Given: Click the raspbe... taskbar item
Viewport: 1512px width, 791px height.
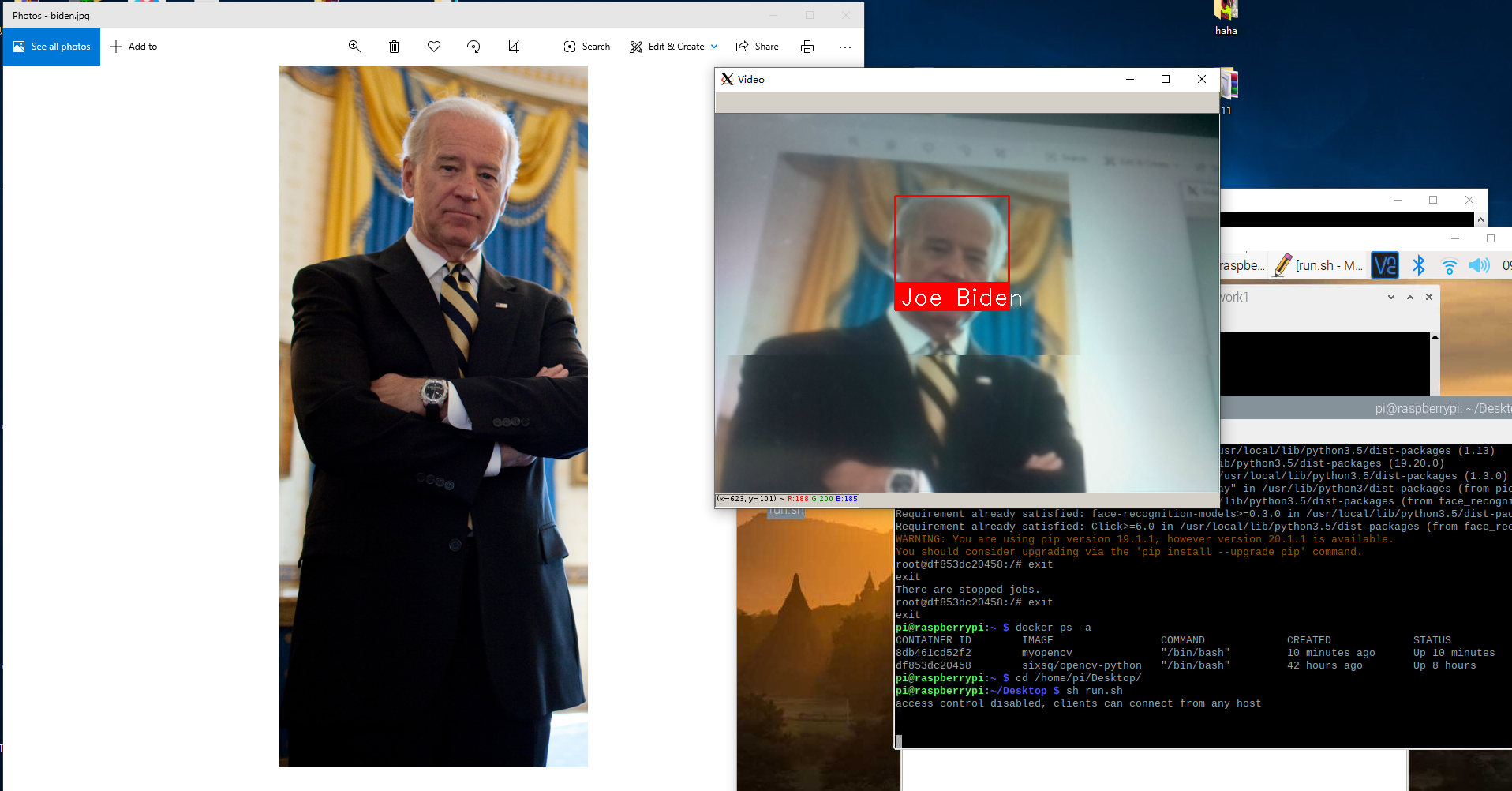Looking at the screenshot, I should (x=1243, y=265).
